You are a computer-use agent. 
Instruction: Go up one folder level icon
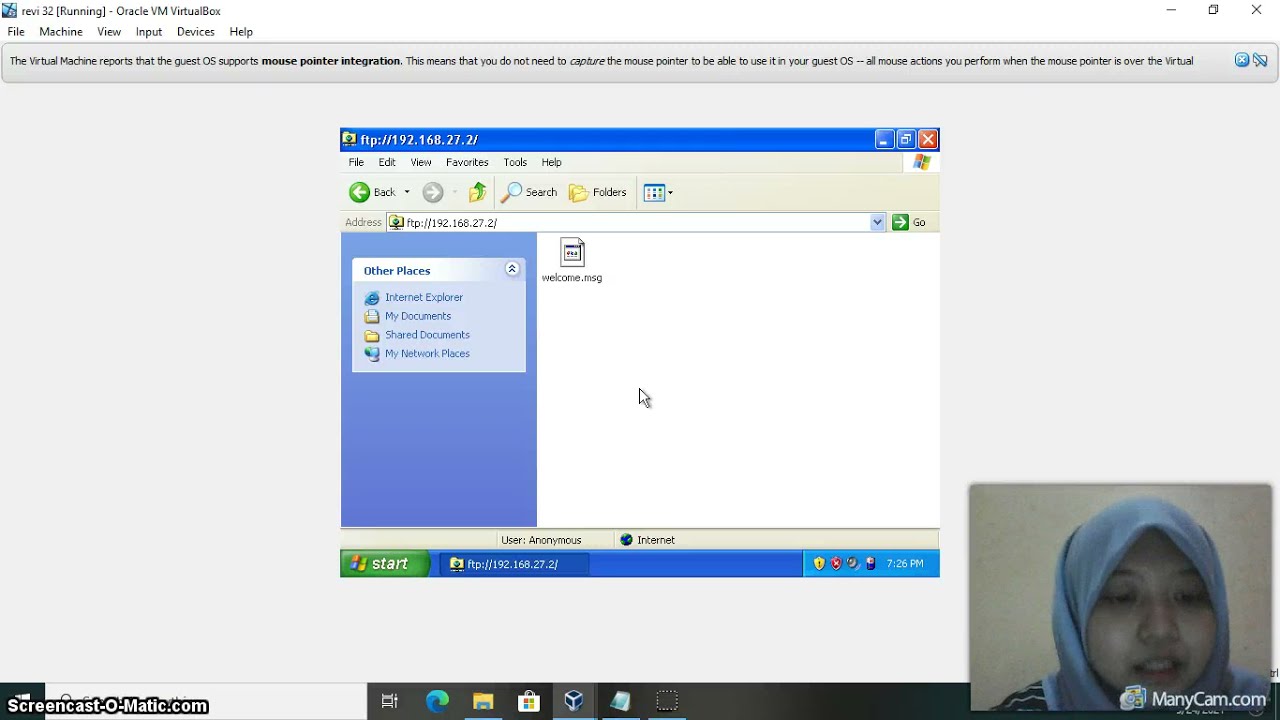478,192
